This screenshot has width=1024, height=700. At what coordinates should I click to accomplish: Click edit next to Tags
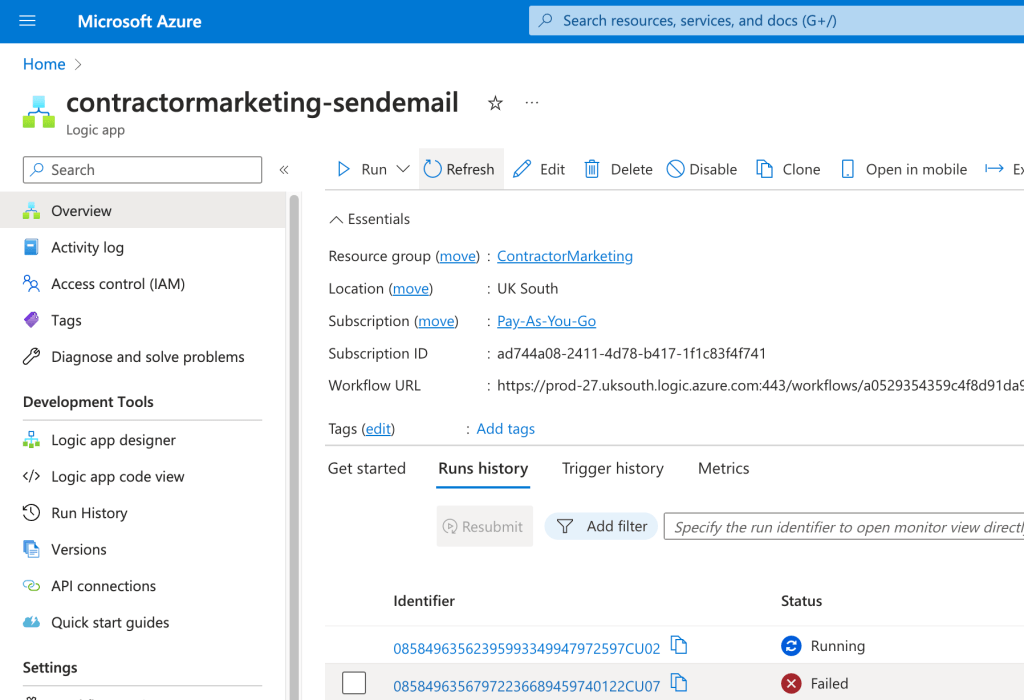tap(378, 429)
